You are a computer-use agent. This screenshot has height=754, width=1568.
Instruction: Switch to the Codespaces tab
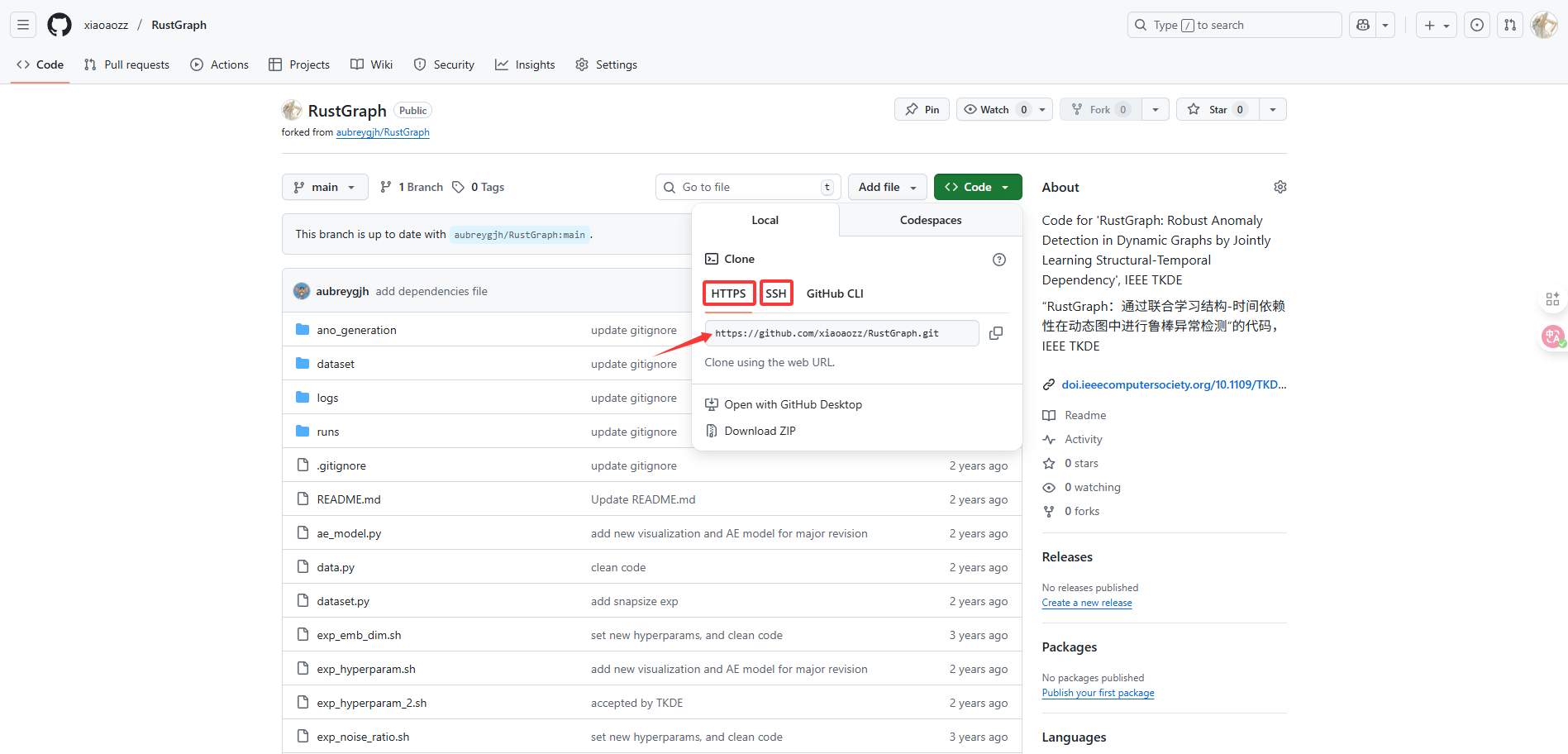pos(931,220)
